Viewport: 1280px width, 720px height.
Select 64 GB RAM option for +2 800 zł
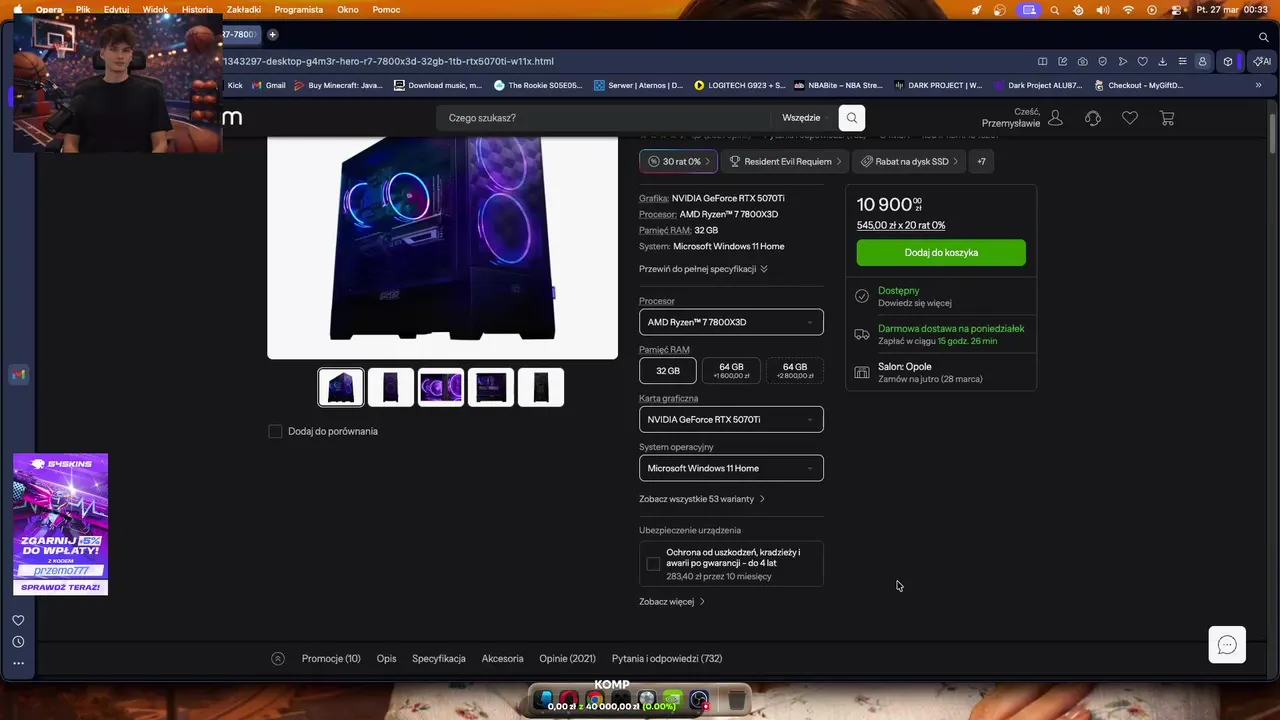coord(795,371)
